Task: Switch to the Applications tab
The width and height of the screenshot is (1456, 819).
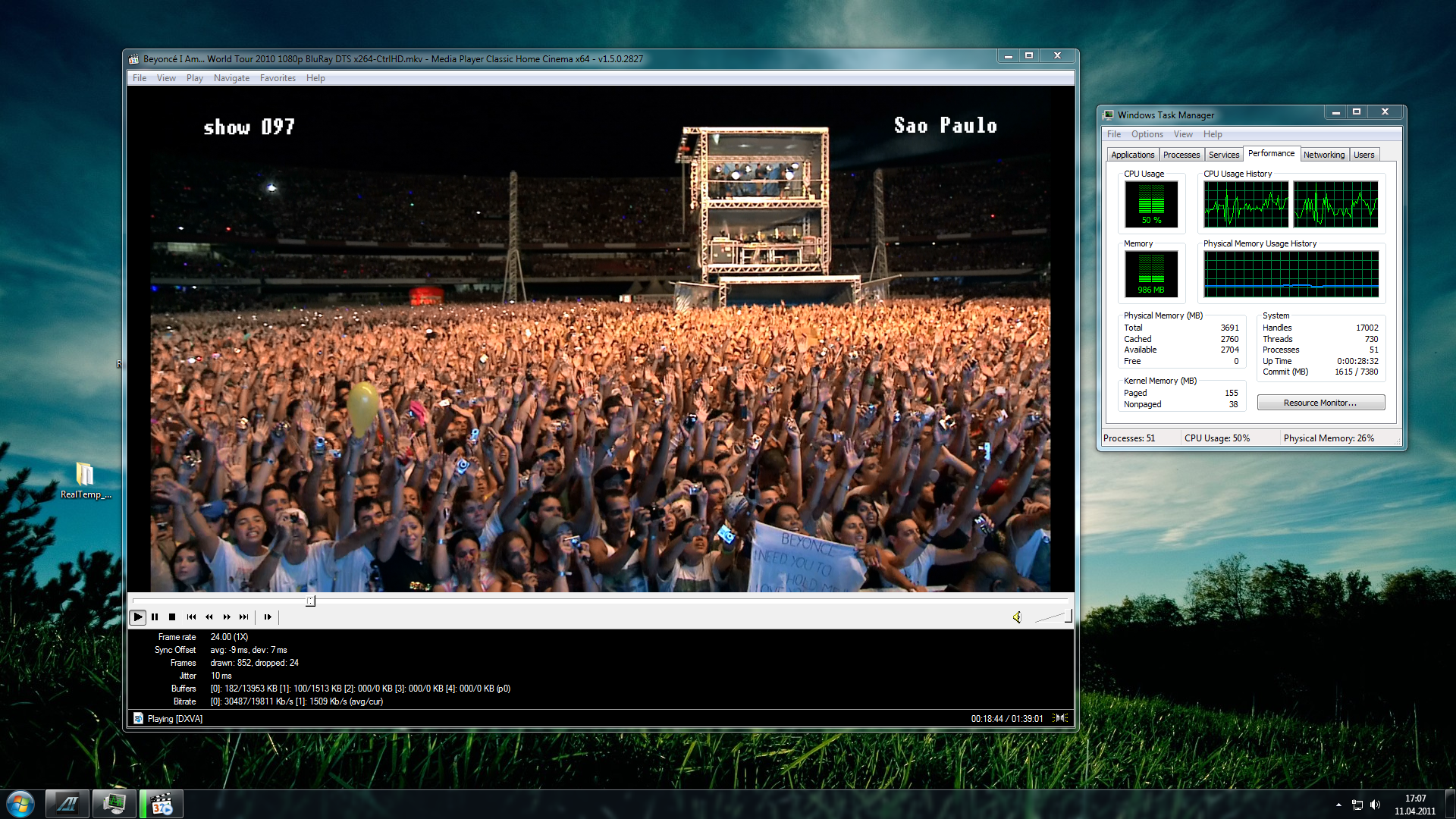Action: (1132, 155)
